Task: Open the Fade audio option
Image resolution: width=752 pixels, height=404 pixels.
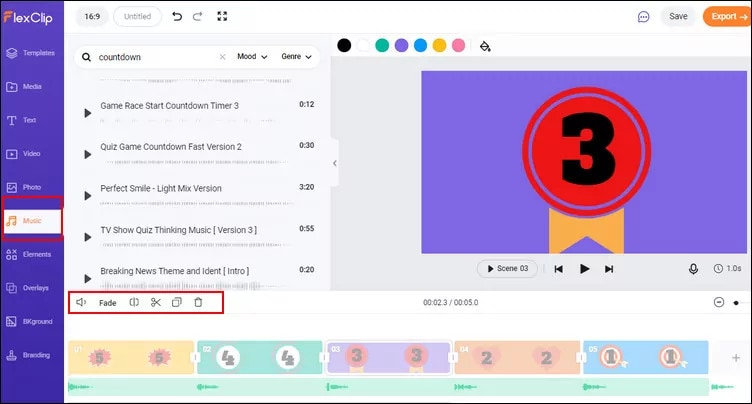Action: [x=107, y=303]
